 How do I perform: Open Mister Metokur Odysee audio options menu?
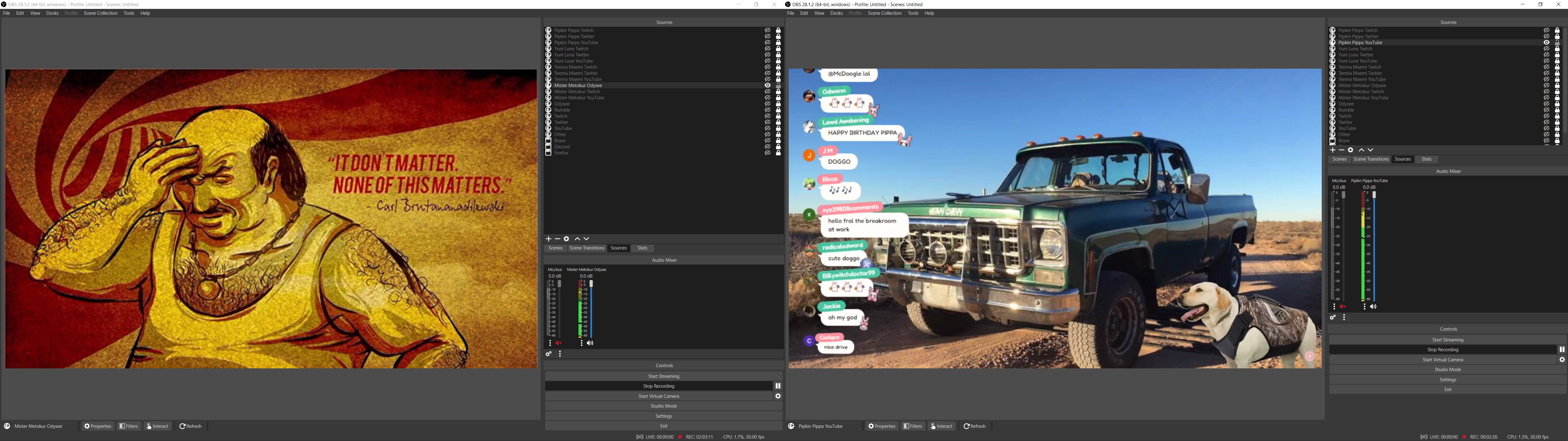click(581, 343)
